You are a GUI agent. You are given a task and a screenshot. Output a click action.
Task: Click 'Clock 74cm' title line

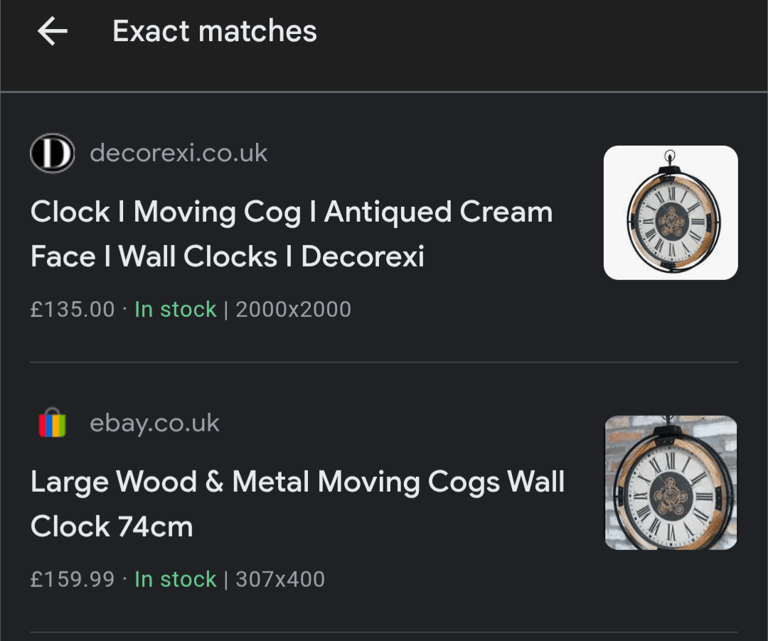112,526
